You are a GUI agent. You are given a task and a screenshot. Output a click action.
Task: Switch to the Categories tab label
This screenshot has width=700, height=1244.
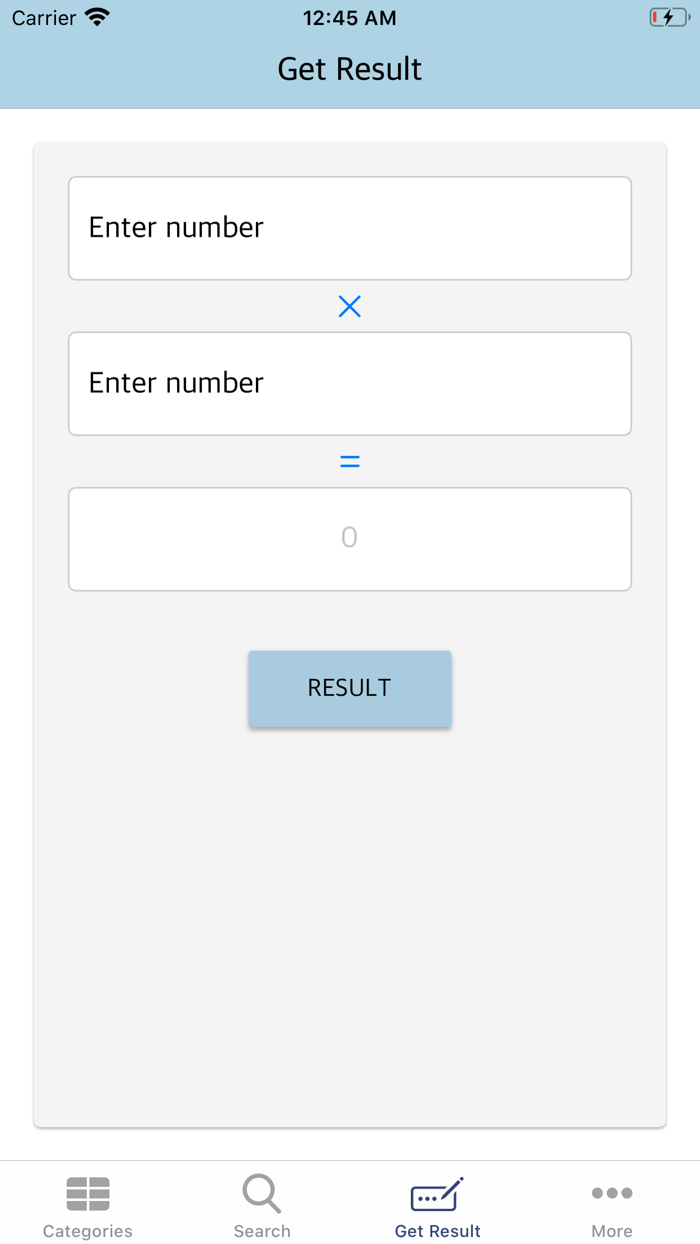(88, 1231)
